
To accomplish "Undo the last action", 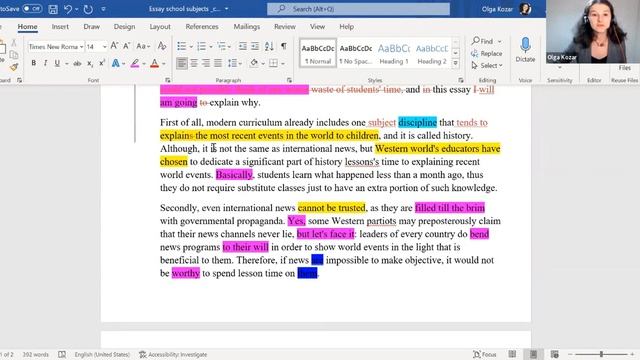I will pyautogui.click(x=68, y=9).
